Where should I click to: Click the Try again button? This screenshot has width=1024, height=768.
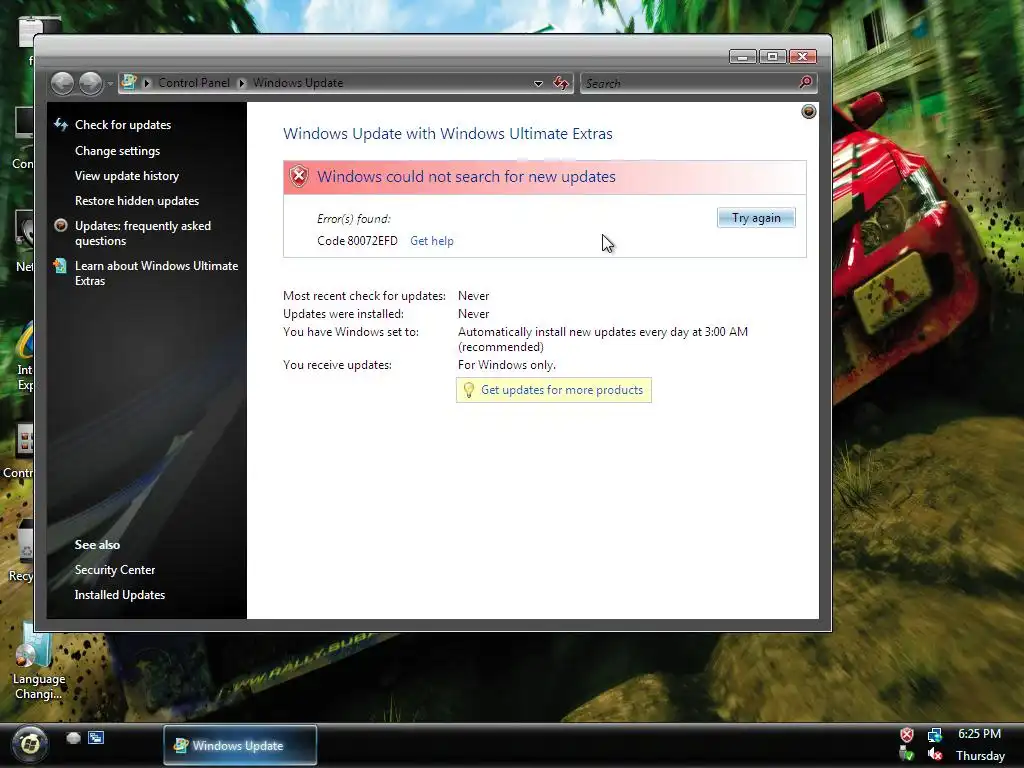[756, 217]
